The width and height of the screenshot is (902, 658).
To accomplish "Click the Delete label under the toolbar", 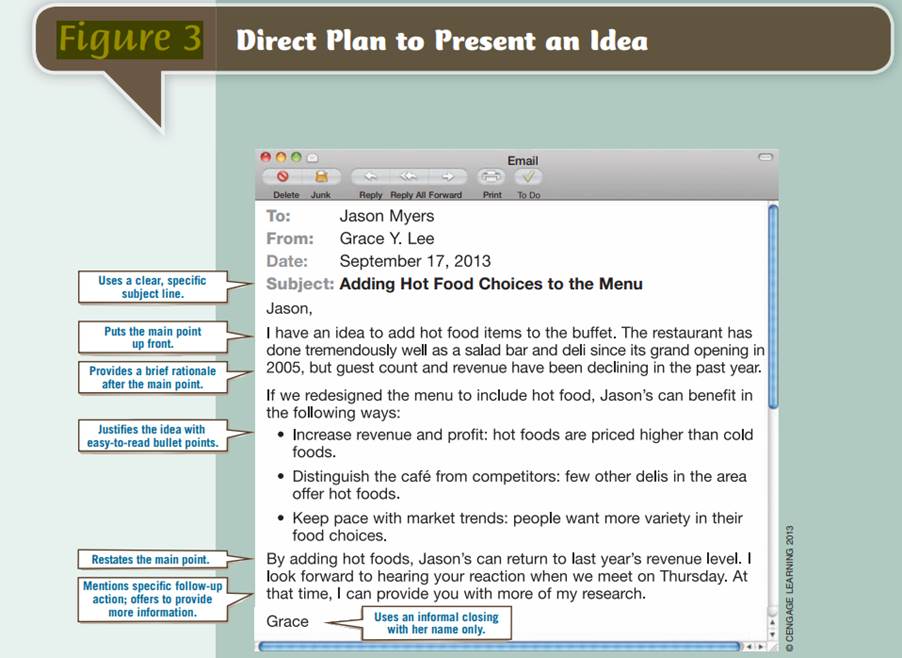I will [286, 195].
